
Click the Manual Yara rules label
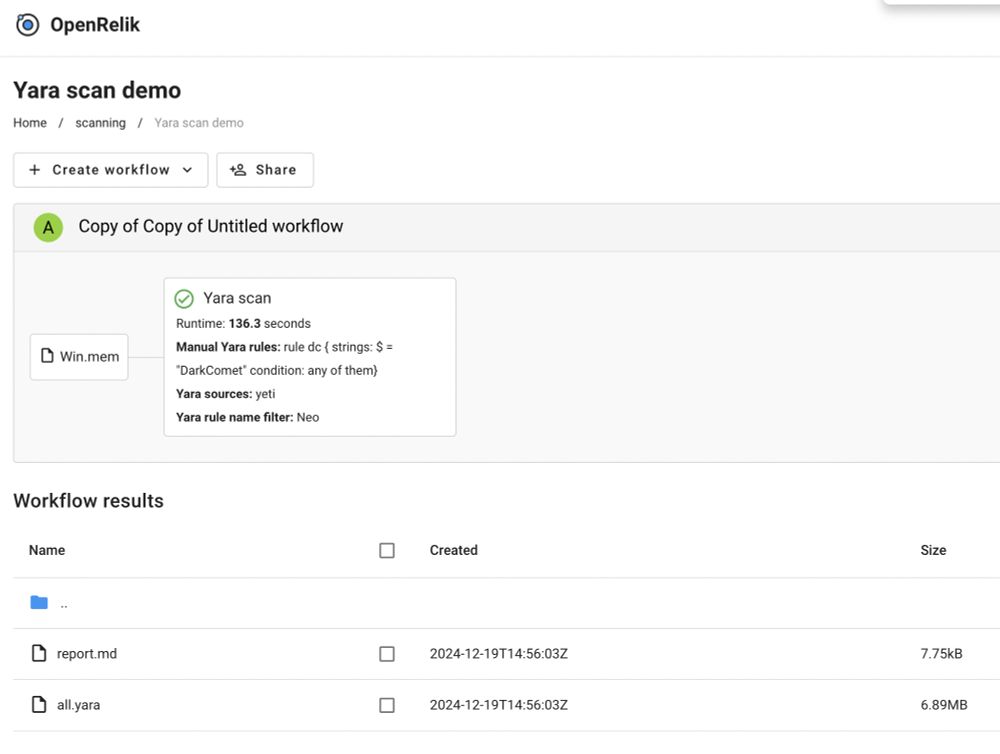228,347
